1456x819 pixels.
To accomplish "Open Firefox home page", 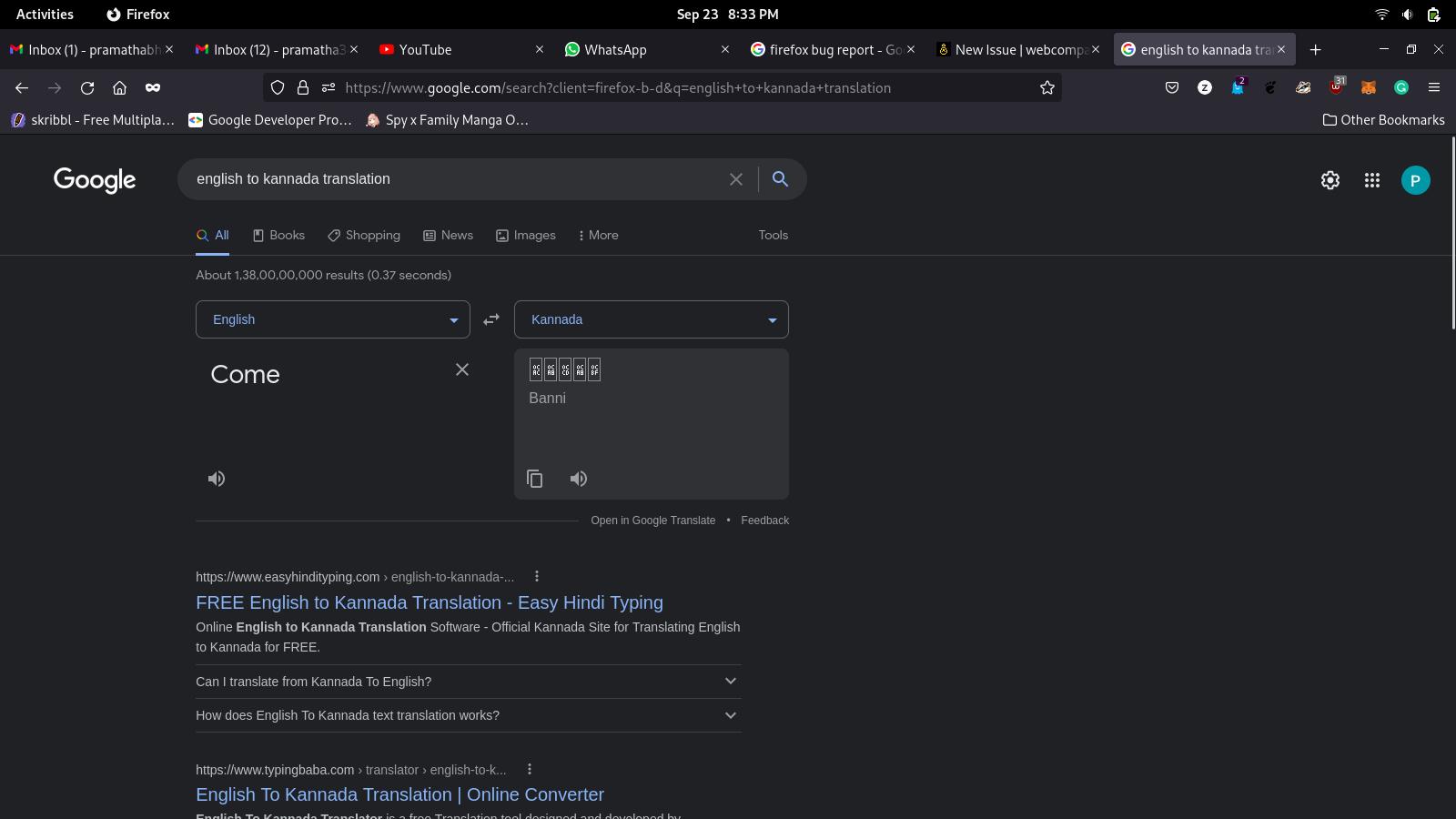I will [x=119, y=87].
